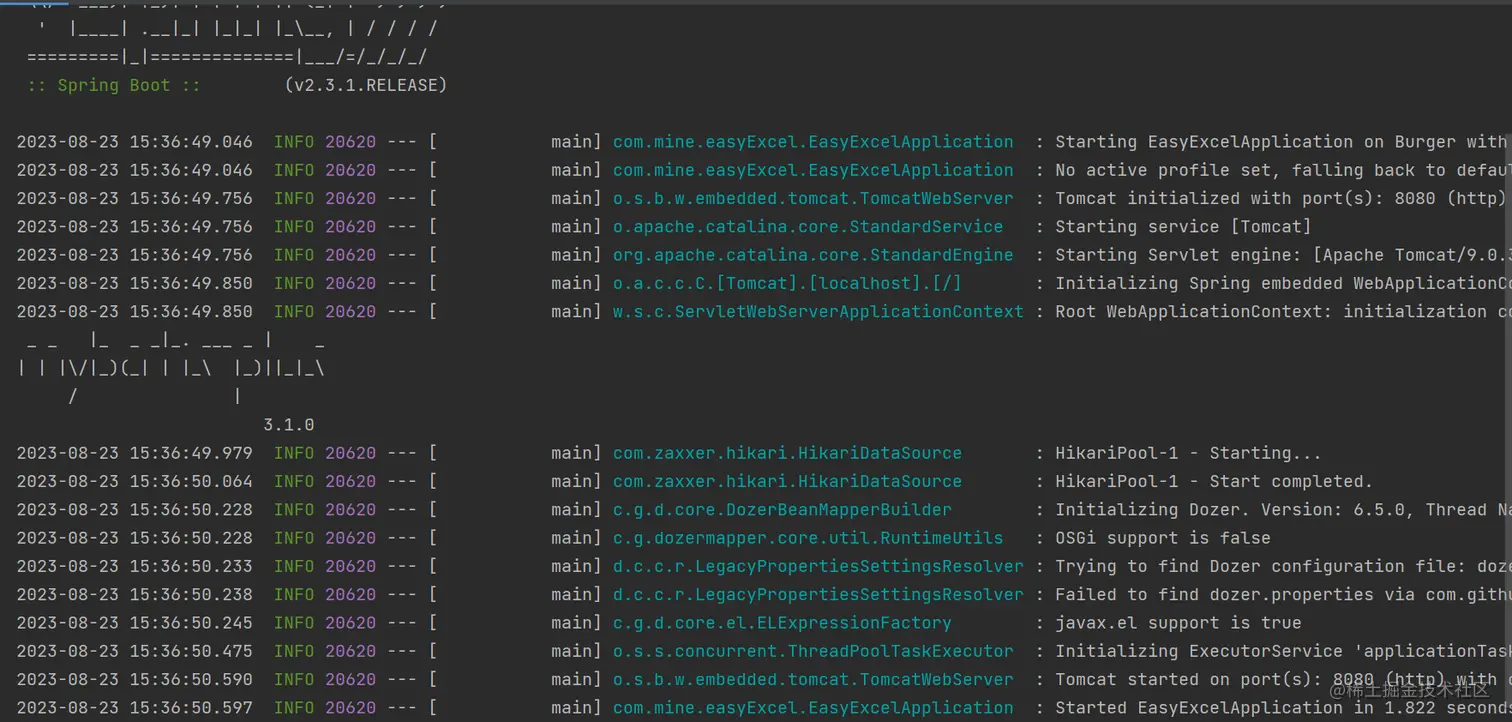Click 'Tomcat started on port(s): 8080' message
Viewport: 1512px width, 722px height.
coord(1214,679)
